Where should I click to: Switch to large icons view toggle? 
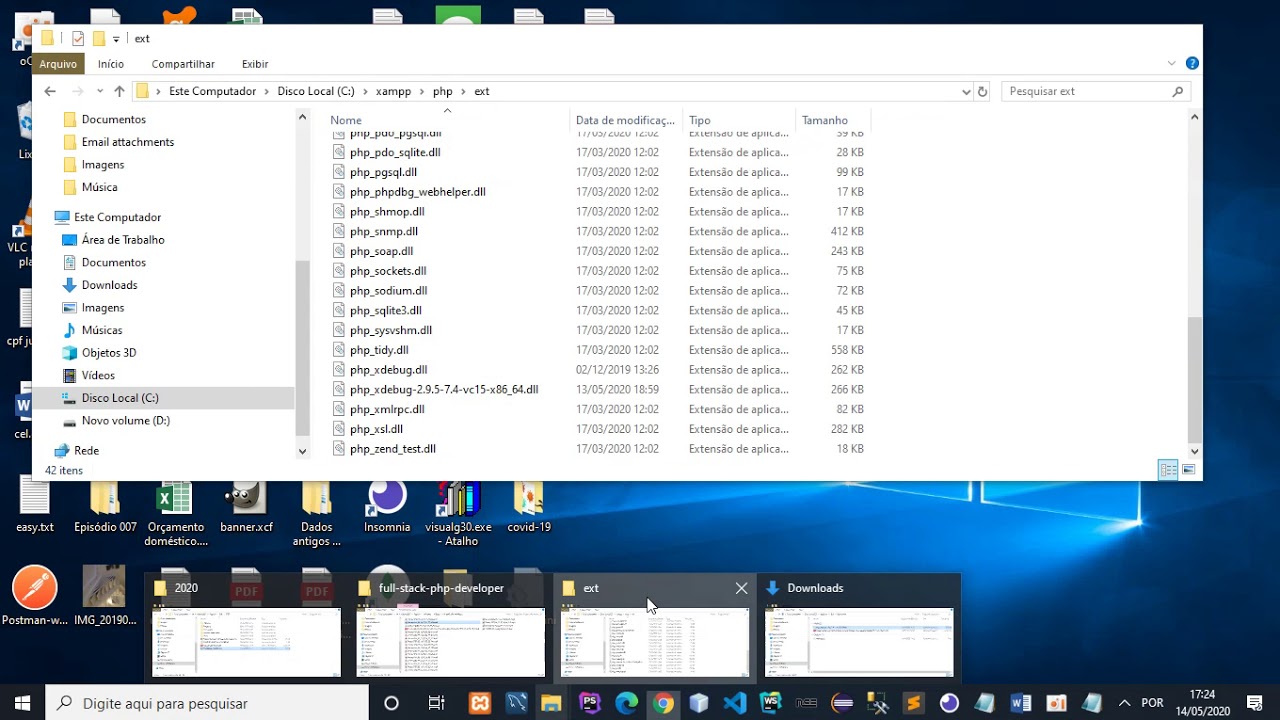pyautogui.click(x=1189, y=470)
